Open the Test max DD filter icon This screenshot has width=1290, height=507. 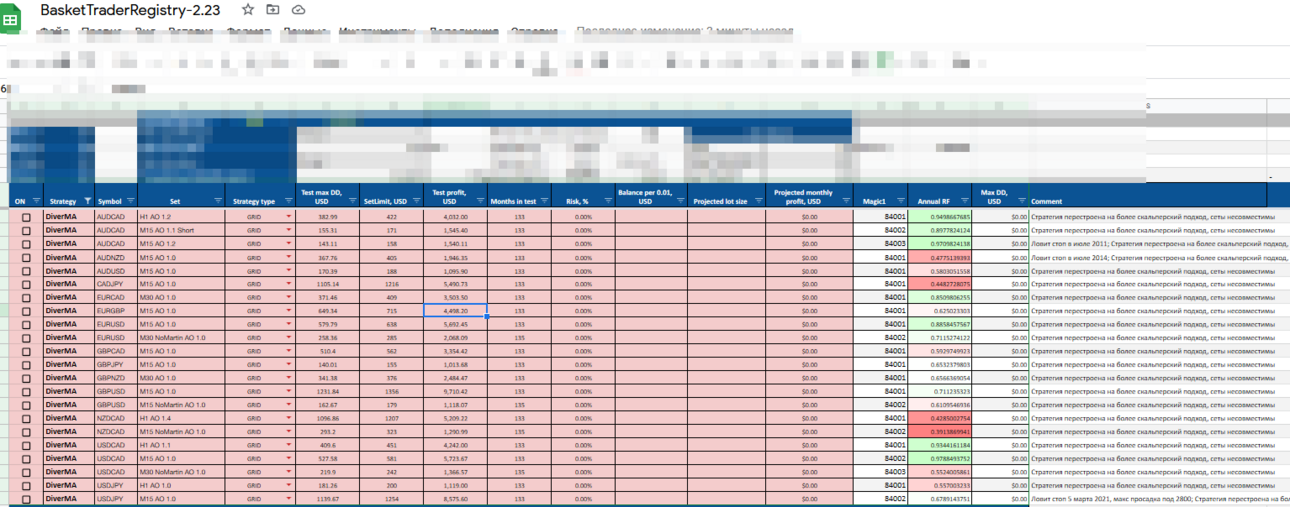351,201
